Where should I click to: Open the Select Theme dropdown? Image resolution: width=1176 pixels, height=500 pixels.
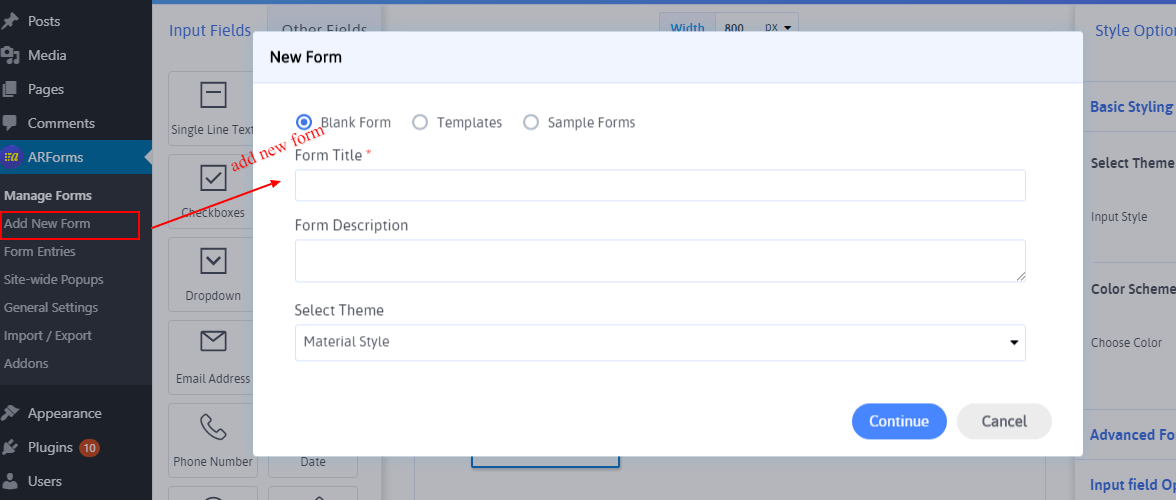click(x=660, y=342)
